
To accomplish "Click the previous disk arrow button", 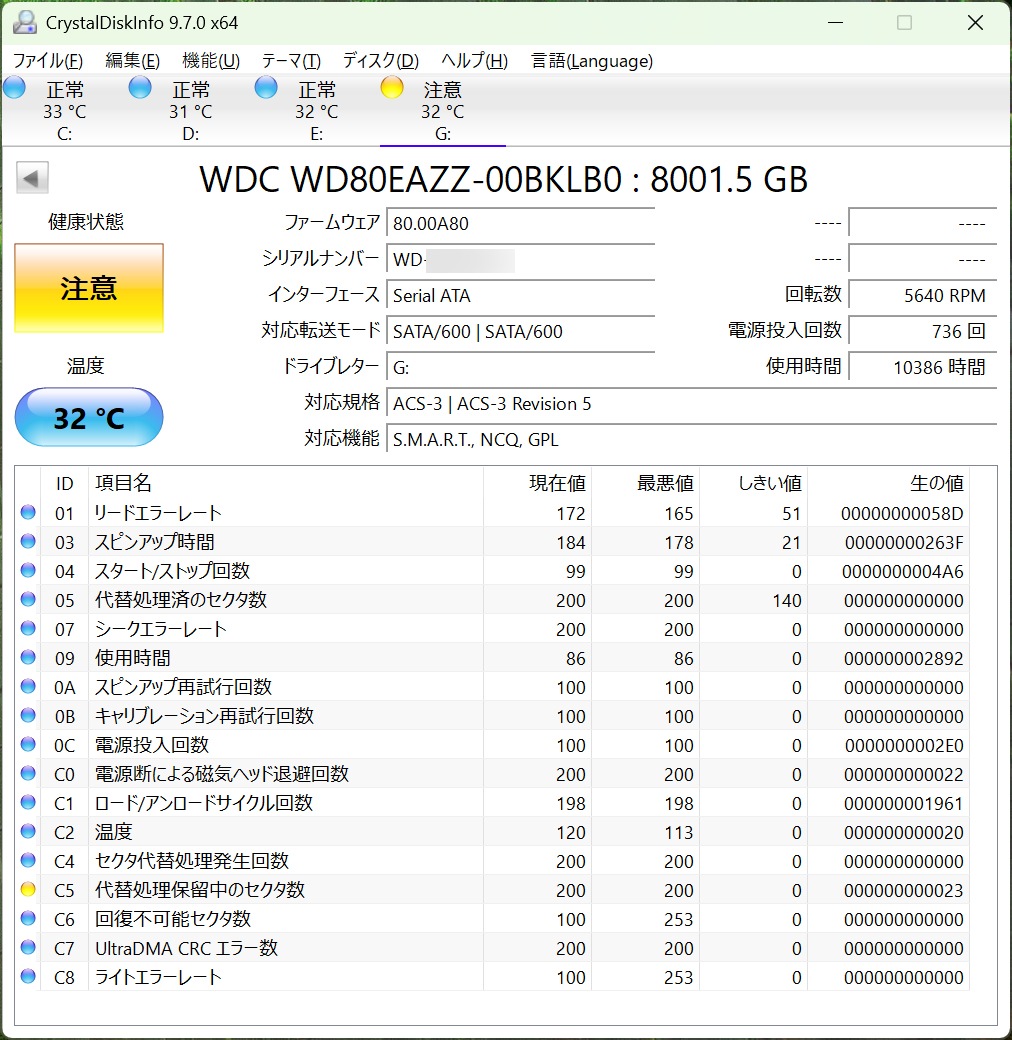I will point(32,179).
